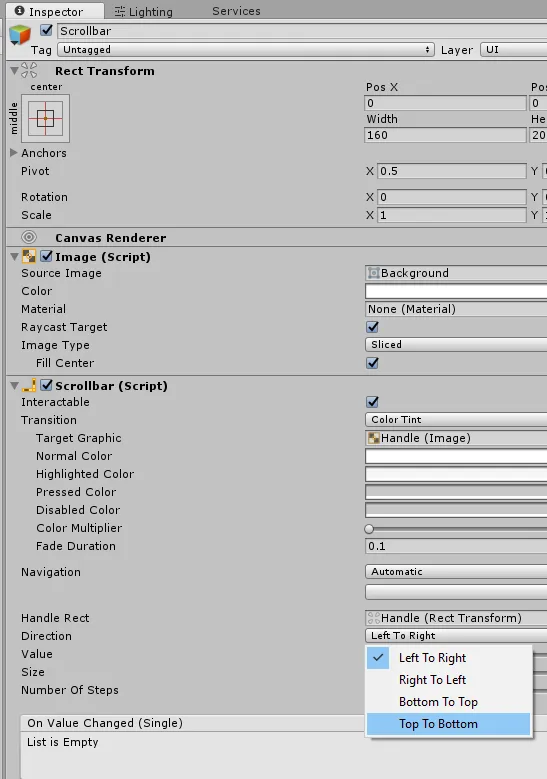Viewport: 547px width, 779px height.
Task: Collapse the Scrollbar (Script) component
Action: (14, 386)
